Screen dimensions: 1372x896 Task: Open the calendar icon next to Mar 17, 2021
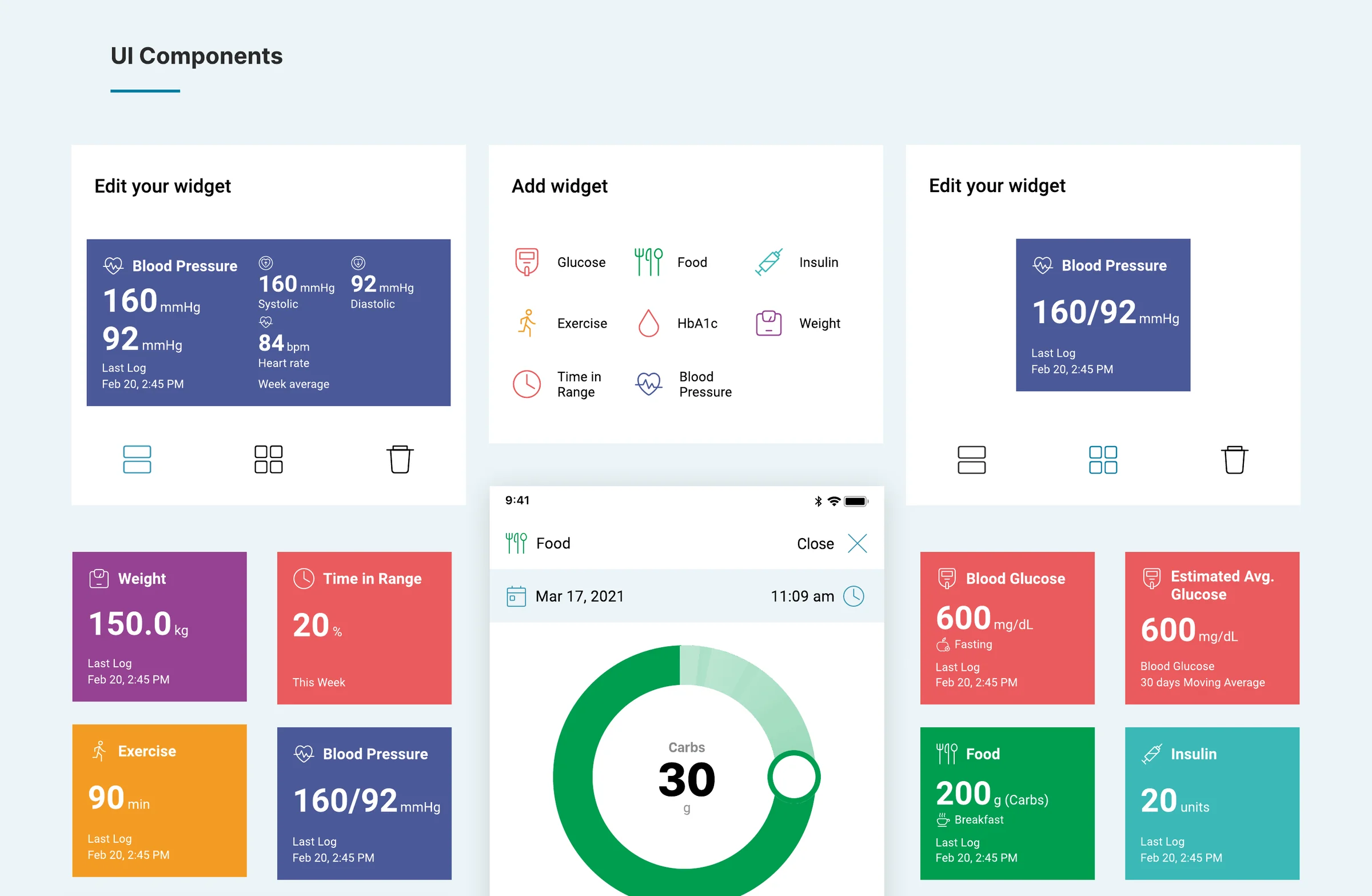(x=516, y=596)
